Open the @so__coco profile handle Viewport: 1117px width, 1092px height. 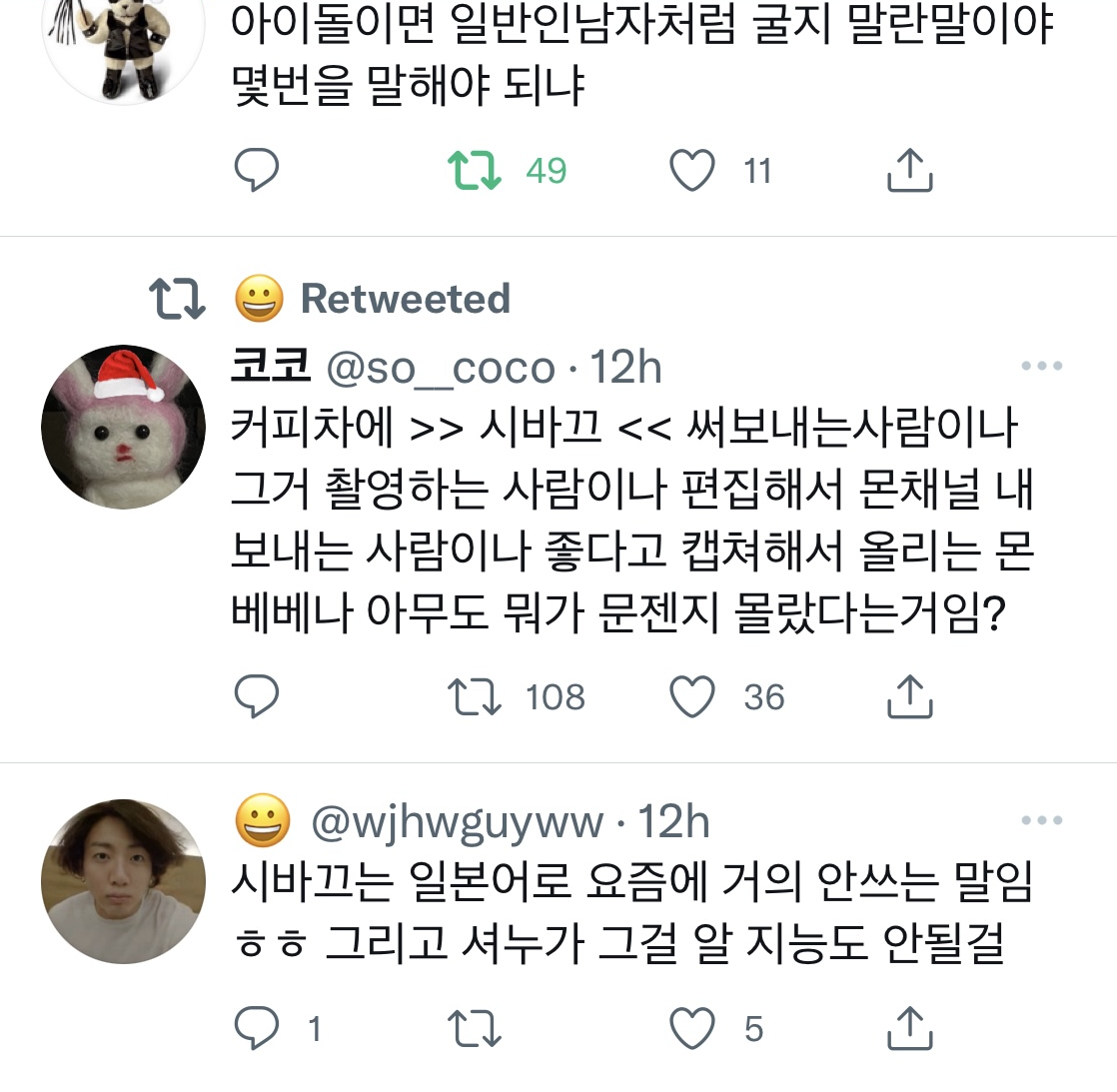point(441,369)
